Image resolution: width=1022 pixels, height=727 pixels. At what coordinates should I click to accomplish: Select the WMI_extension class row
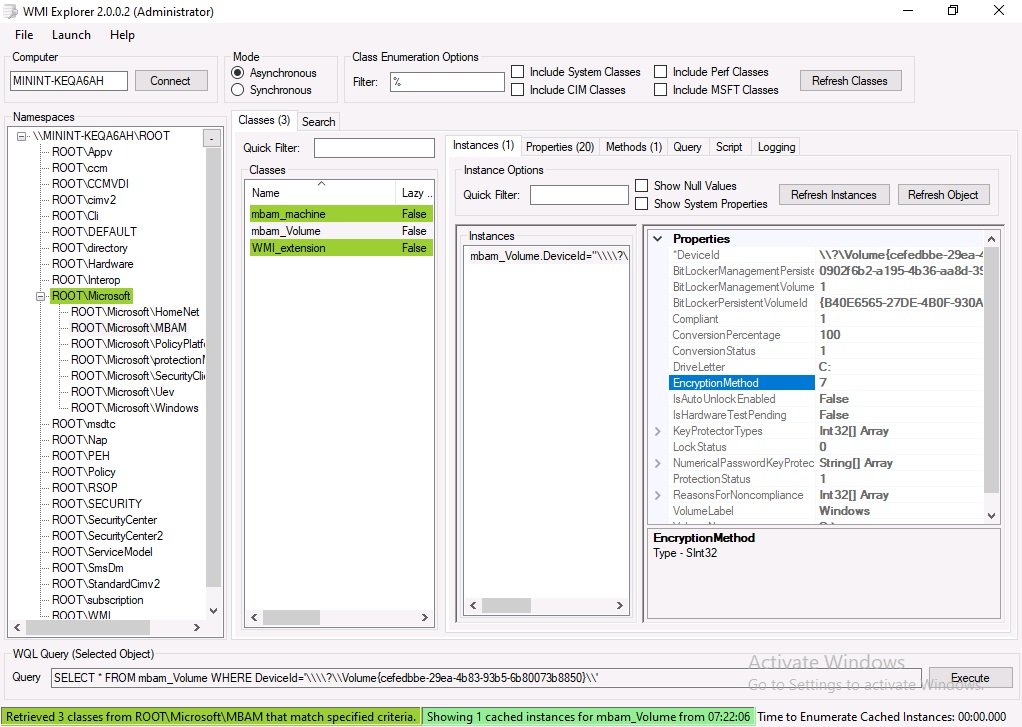click(341, 248)
